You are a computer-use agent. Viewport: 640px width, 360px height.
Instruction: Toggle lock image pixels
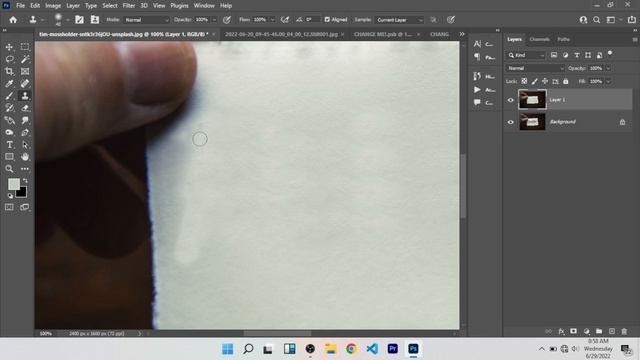(534, 81)
